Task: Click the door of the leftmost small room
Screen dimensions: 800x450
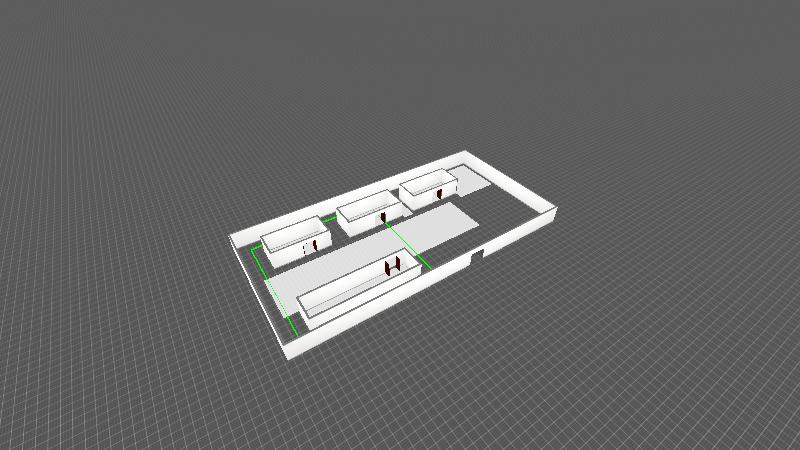Action: (311, 246)
